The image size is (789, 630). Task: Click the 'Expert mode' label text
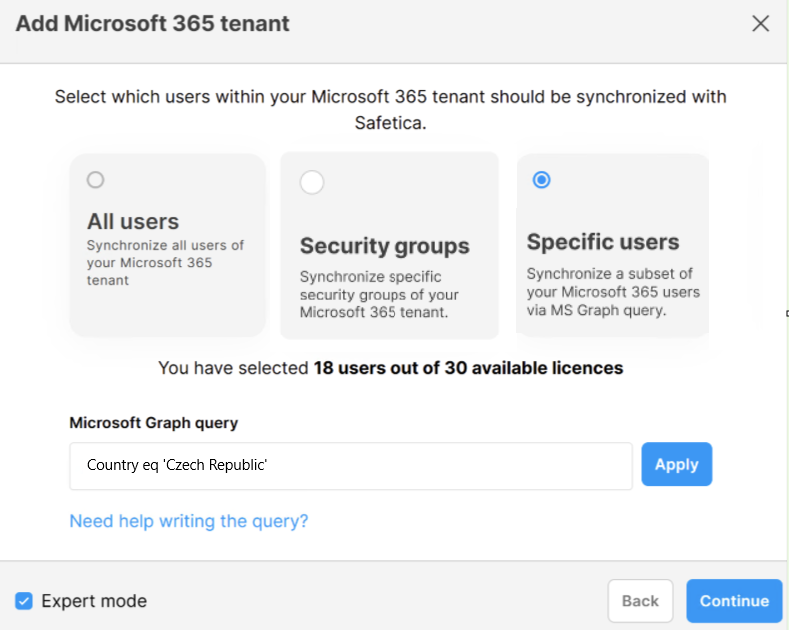(x=94, y=601)
